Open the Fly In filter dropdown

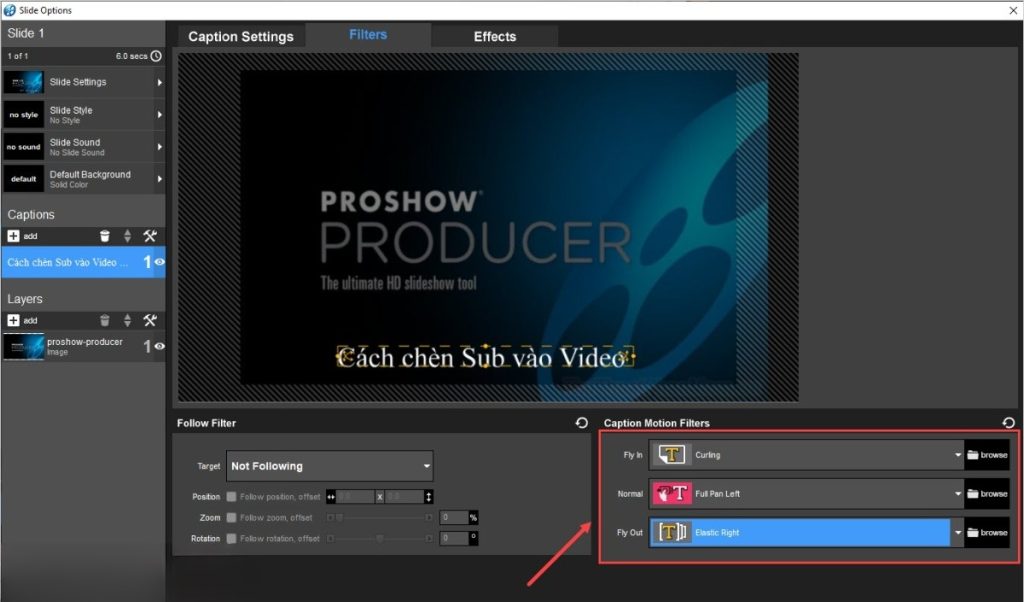957,454
